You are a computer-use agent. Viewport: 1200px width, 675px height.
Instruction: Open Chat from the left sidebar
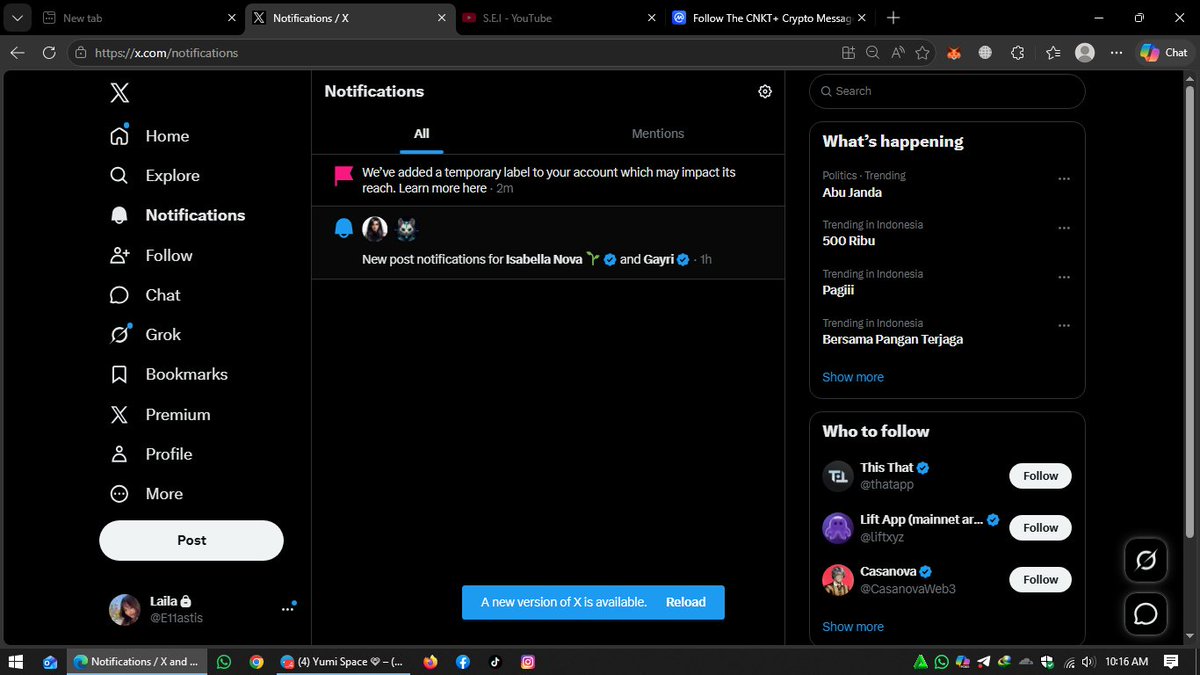(145, 295)
